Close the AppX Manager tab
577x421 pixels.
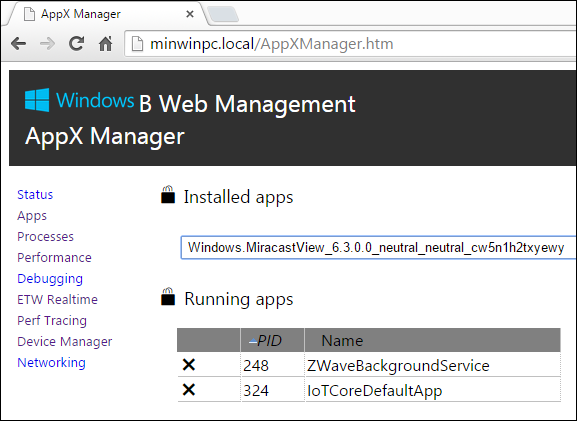pos(190,14)
